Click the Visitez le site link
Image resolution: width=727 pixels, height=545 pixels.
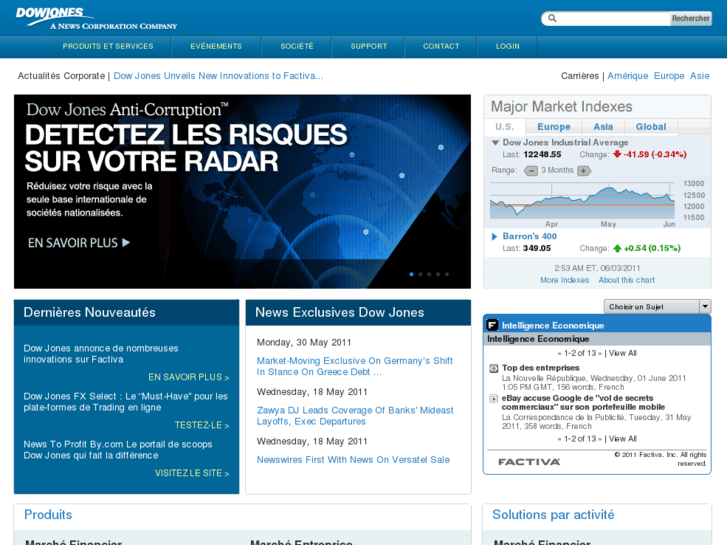pos(192,473)
